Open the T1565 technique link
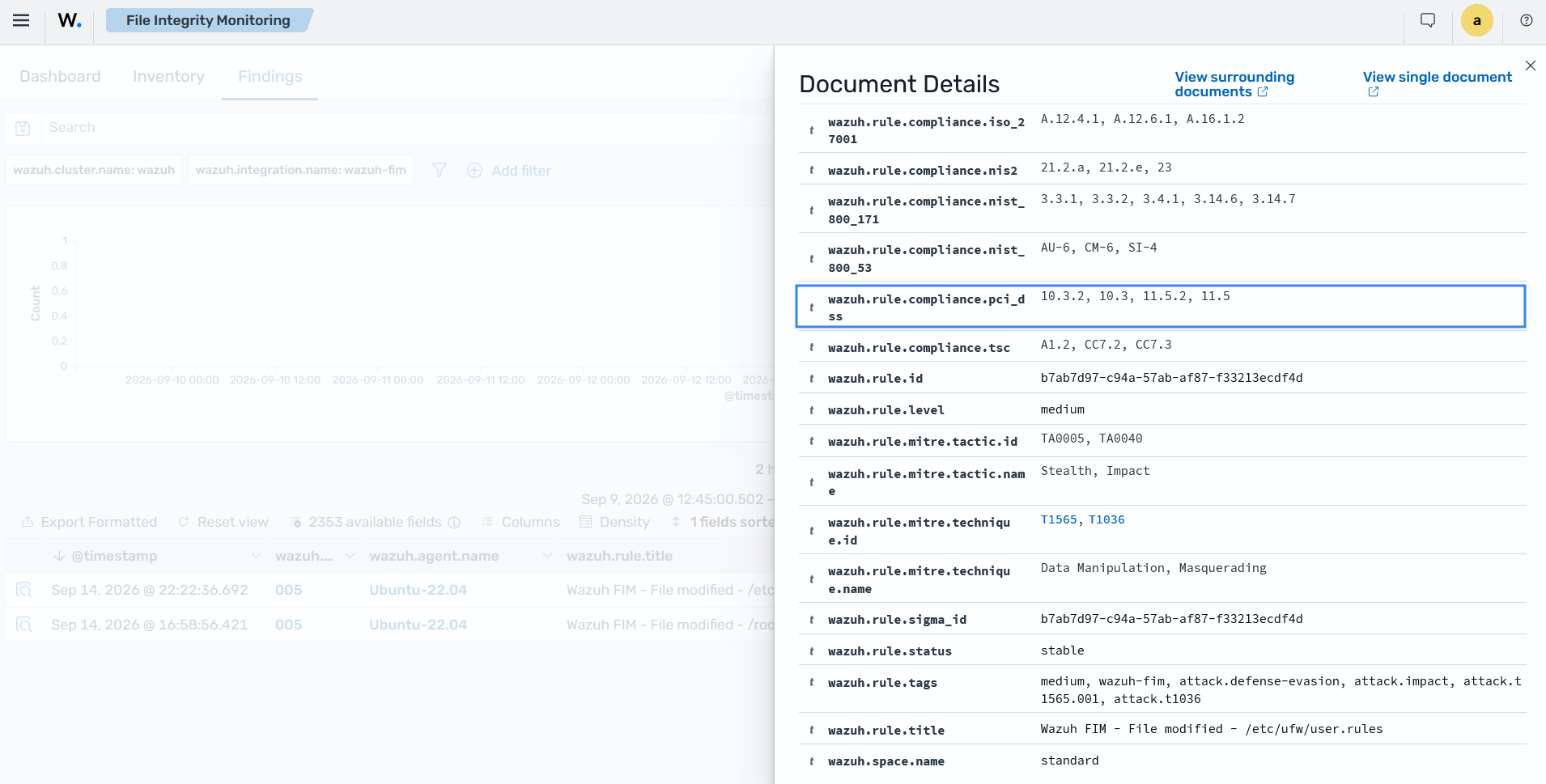Screen dimensions: 1546x784 1059,519
